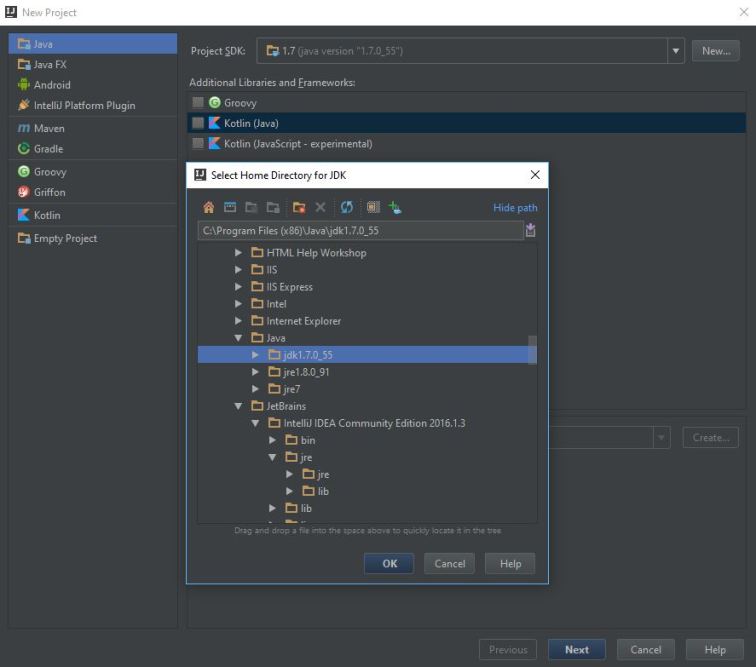Select the IIS folder row

click(367, 269)
